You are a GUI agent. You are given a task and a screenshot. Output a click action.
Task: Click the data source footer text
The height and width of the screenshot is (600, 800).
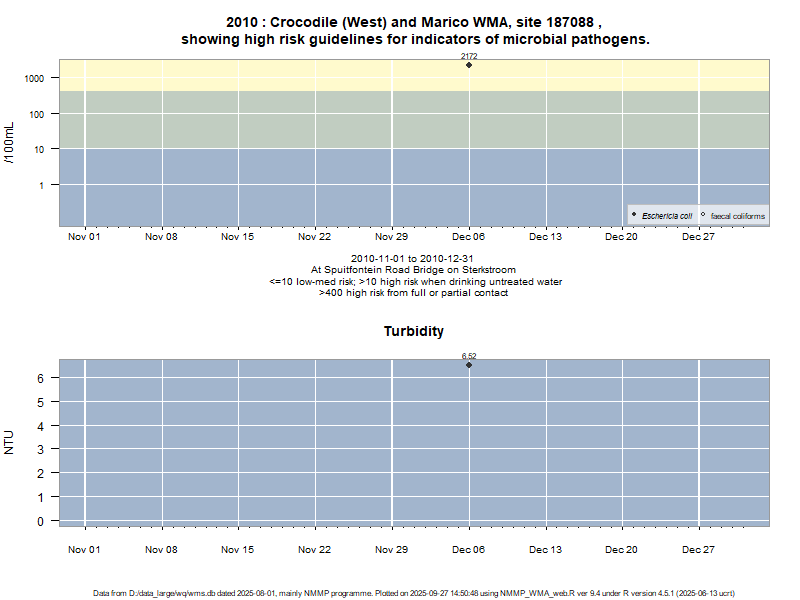pyautogui.click(x=414, y=593)
